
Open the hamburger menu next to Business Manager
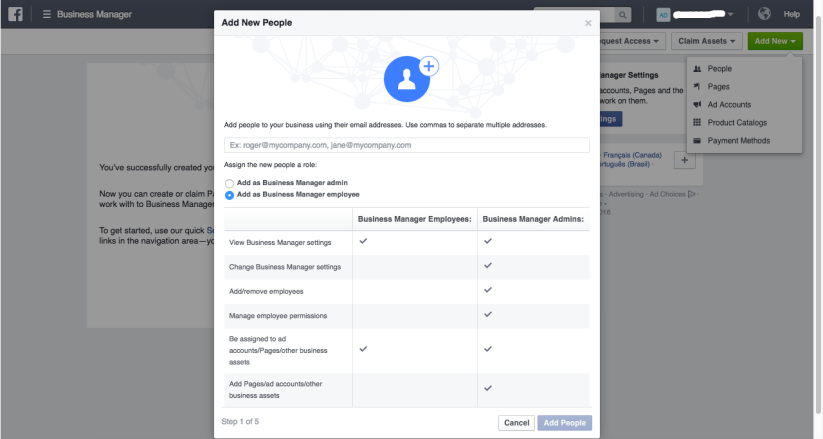(x=46, y=15)
